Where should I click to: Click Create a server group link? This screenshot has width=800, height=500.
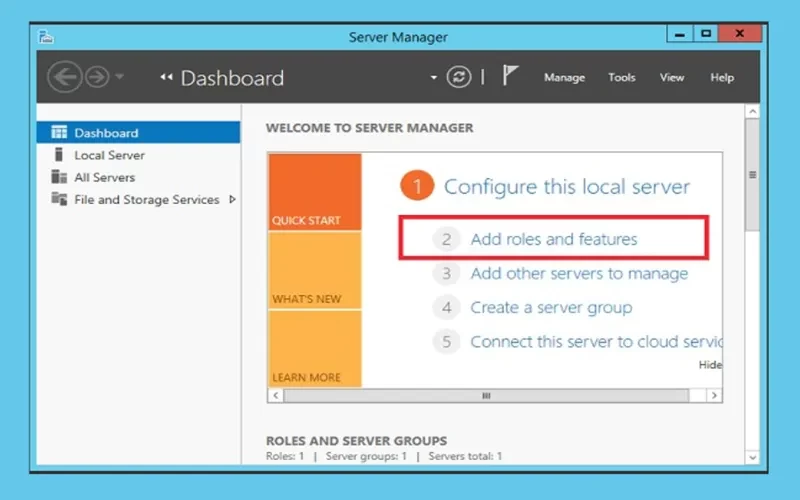(551, 308)
